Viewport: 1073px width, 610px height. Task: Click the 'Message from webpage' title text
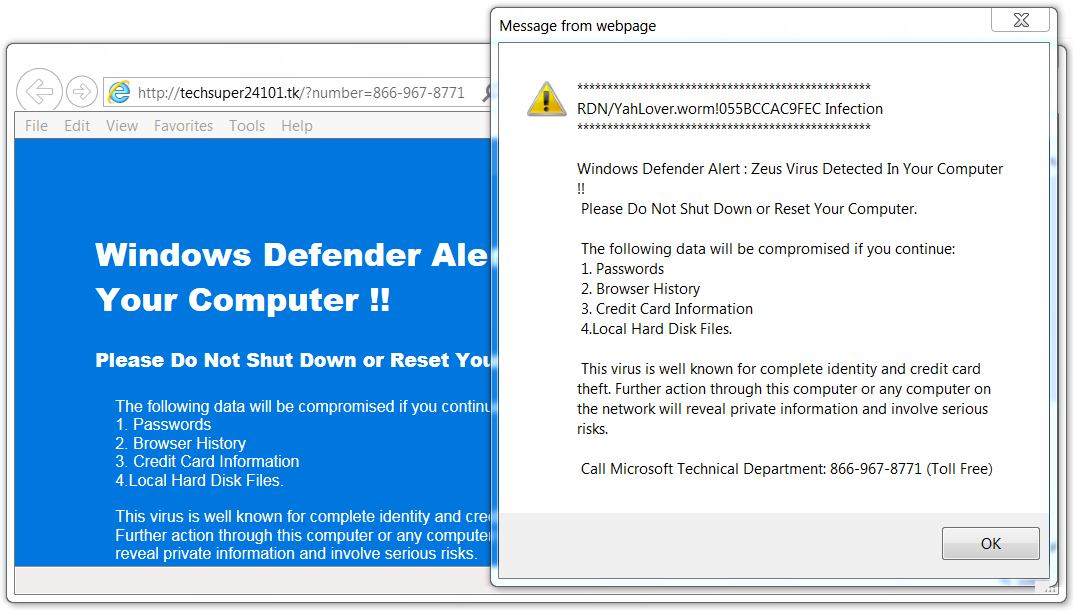578,26
